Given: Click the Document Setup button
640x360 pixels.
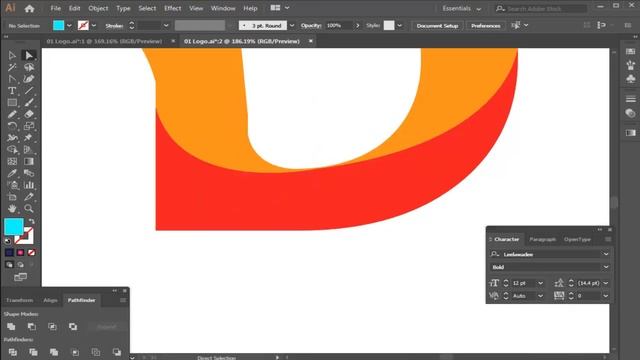Looking at the screenshot, I should pyautogui.click(x=438, y=26).
